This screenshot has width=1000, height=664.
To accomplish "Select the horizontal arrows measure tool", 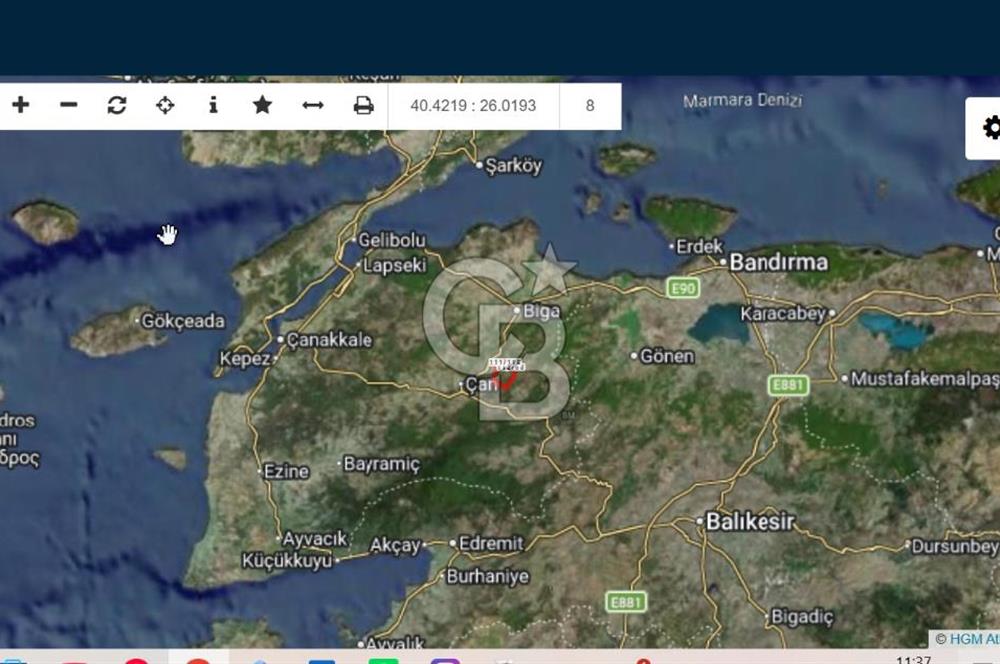I will click(x=312, y=105).
